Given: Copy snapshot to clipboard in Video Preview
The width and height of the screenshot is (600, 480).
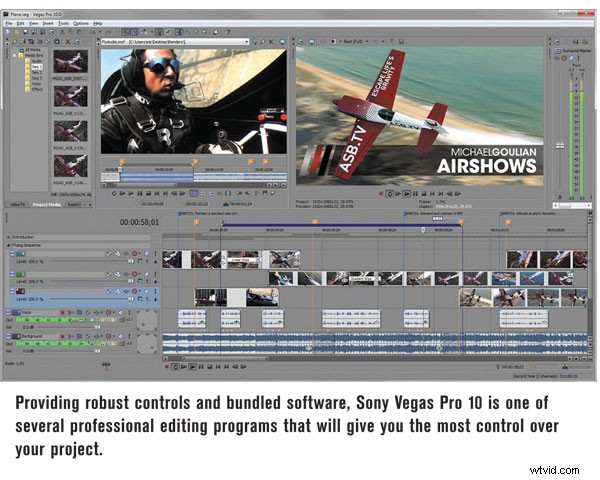Looking at the screenshot, I should pos(392,41).
